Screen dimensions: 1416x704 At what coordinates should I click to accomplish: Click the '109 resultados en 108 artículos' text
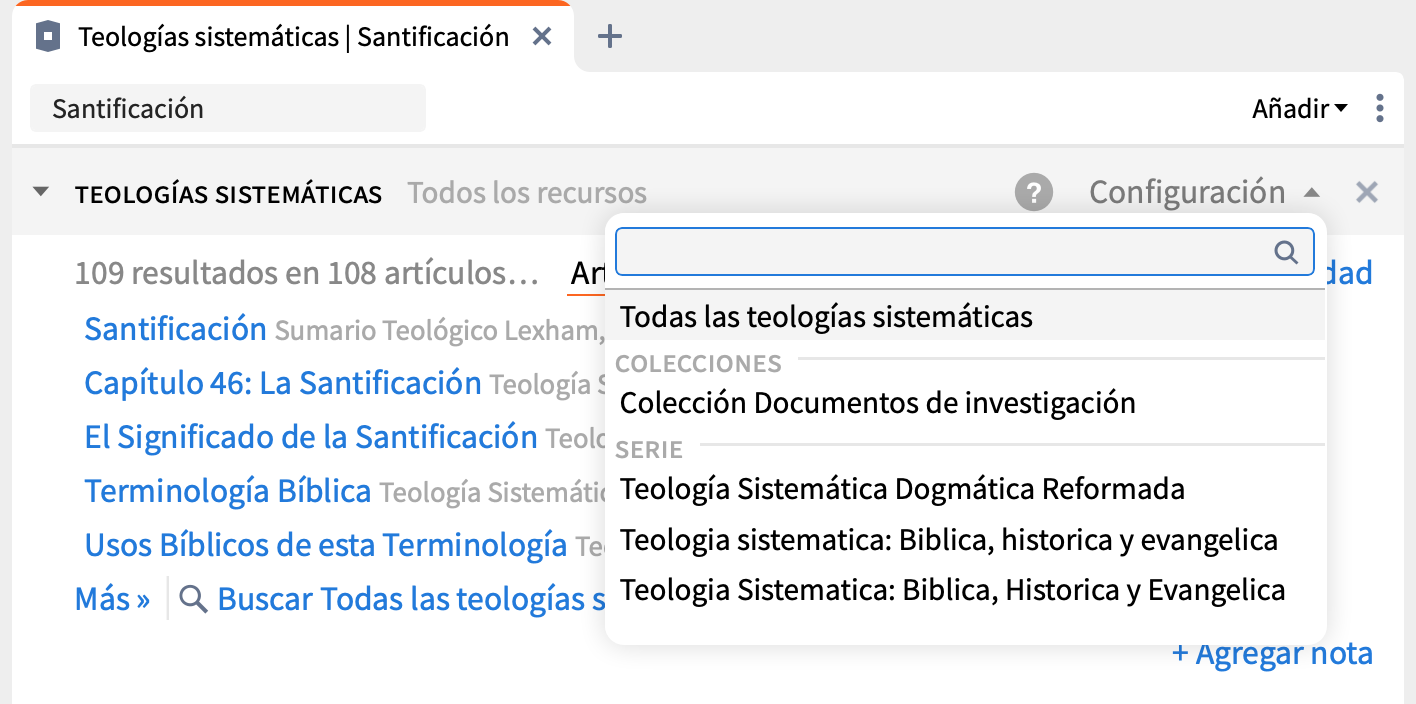click(x=307, y=273)
